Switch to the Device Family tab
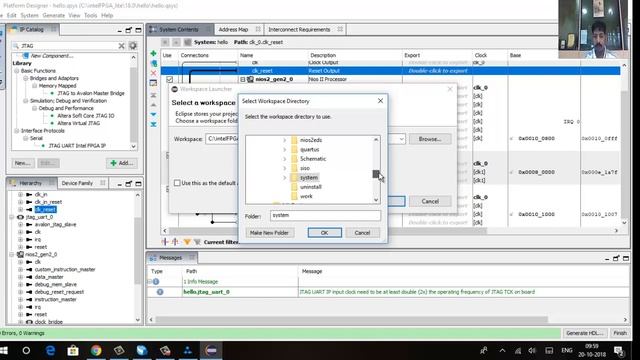 [x=77, y=183]
